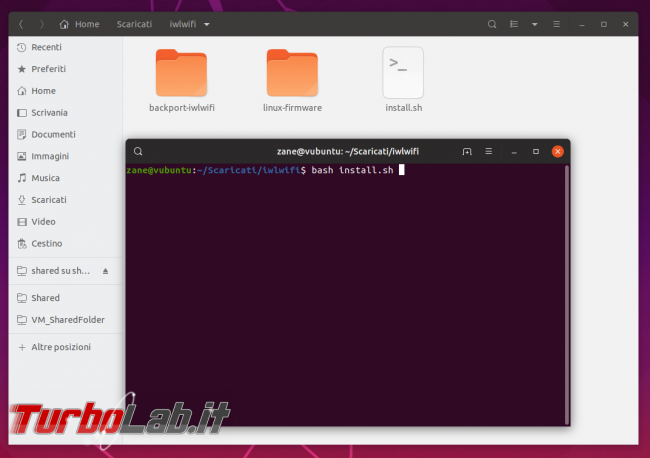Open Scaricati in the path bar
The width and height of the screenshot is (650, 458).
click(134, 24)
